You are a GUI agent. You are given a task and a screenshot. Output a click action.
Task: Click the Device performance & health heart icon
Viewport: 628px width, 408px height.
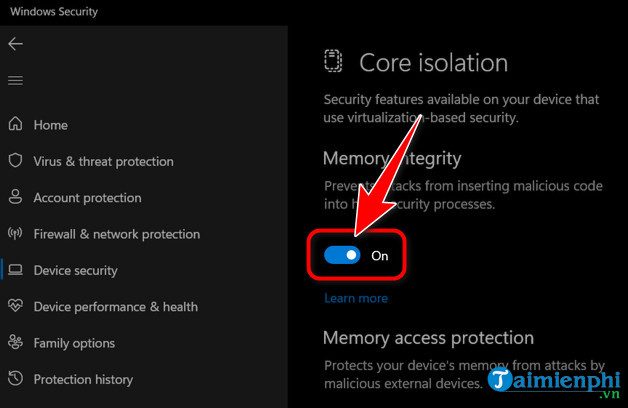(15, 307)
